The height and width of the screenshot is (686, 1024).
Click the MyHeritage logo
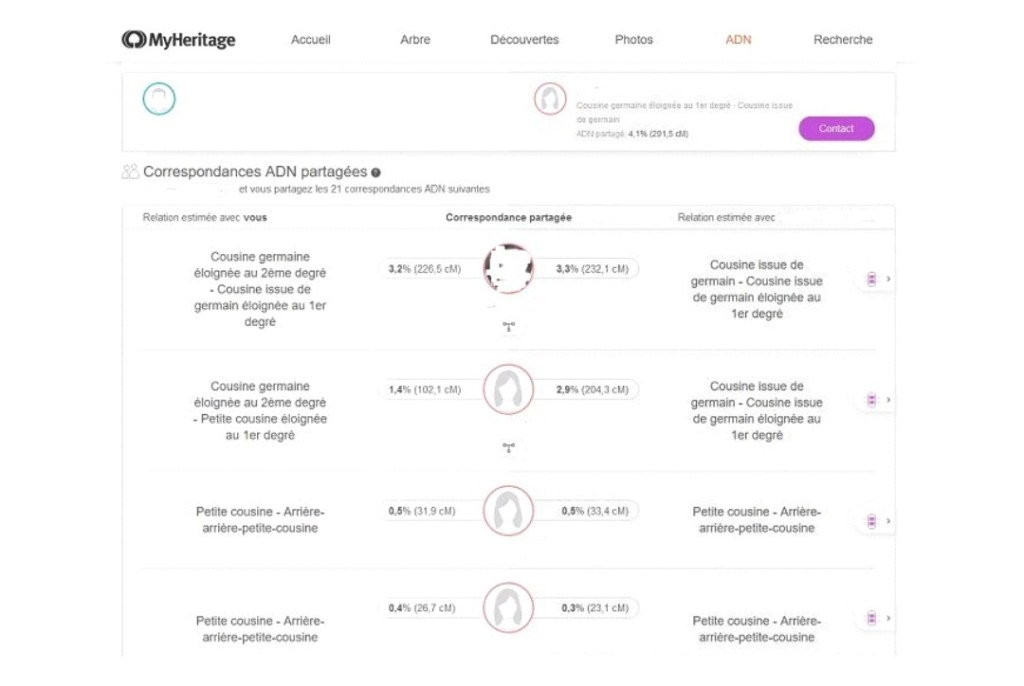click(179, 40)
